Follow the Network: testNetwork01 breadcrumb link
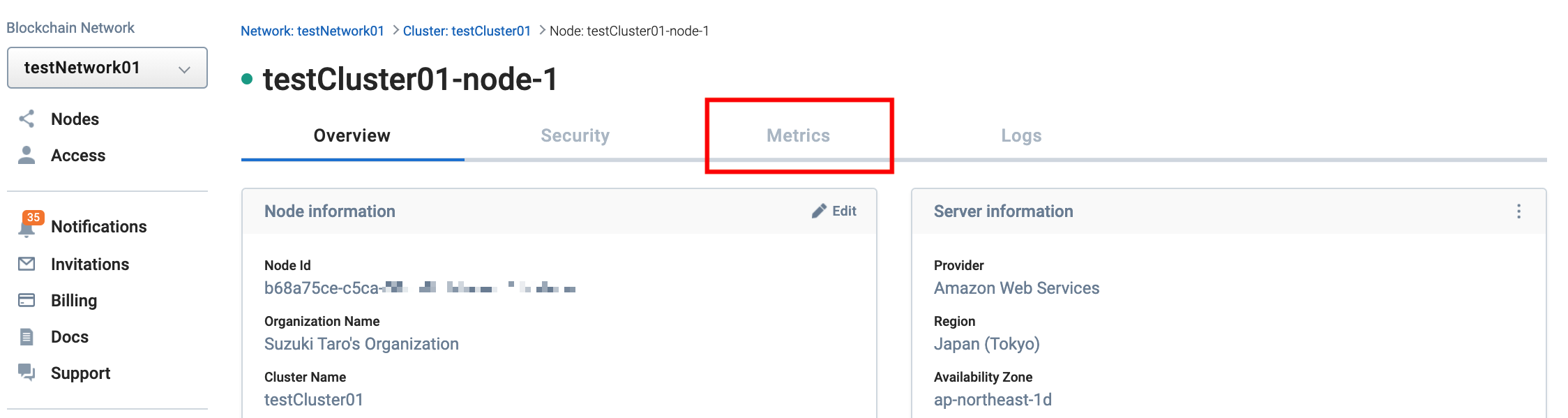1568x418 pixels. tap(312, 31)
